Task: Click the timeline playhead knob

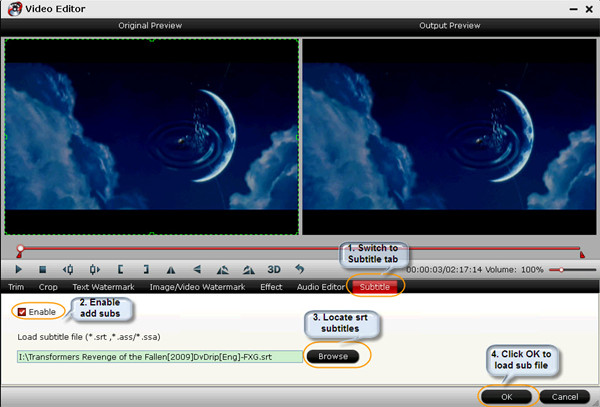Action: point(20,248)
